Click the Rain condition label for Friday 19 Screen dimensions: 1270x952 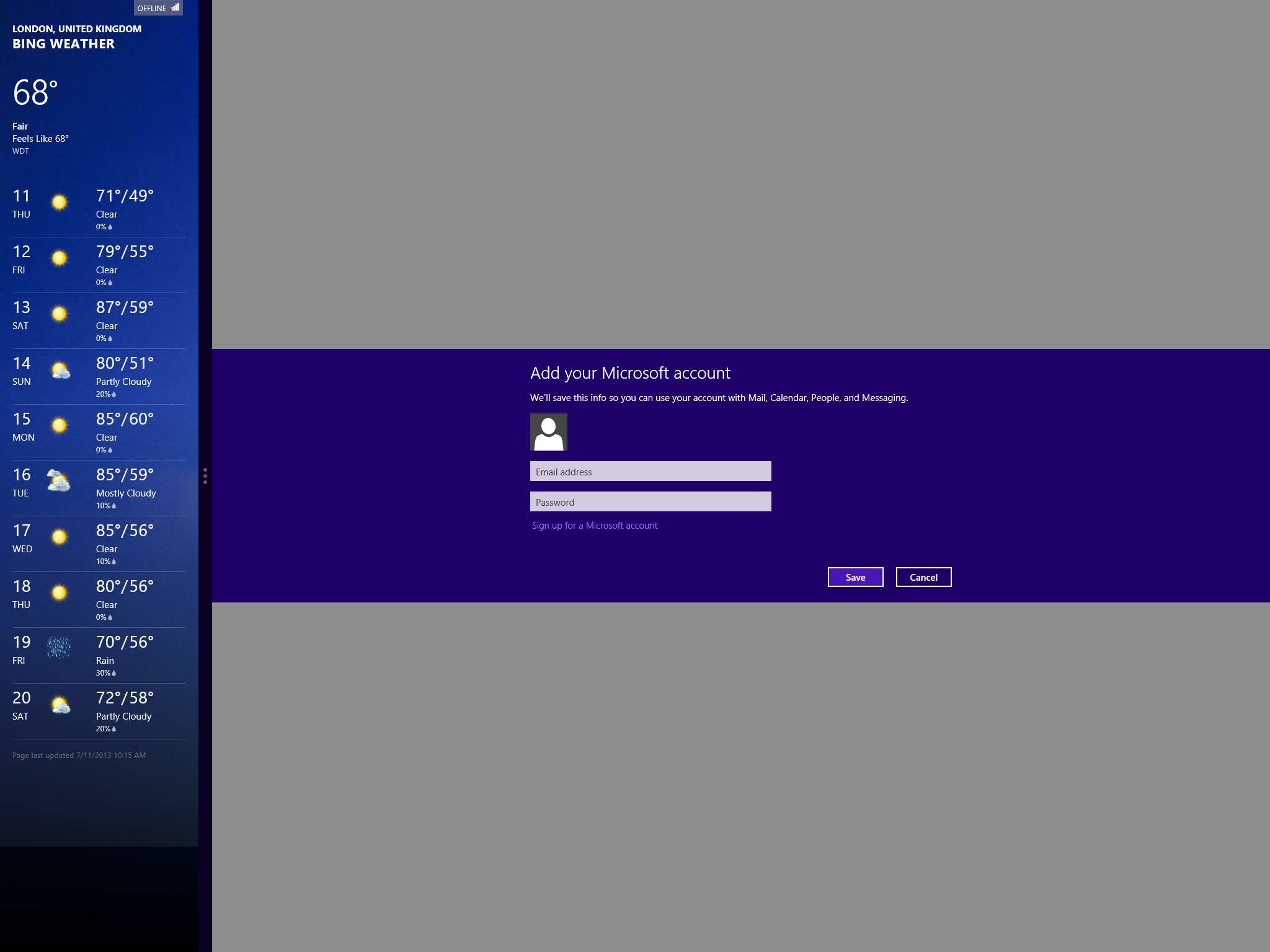(x=105, y=661)
